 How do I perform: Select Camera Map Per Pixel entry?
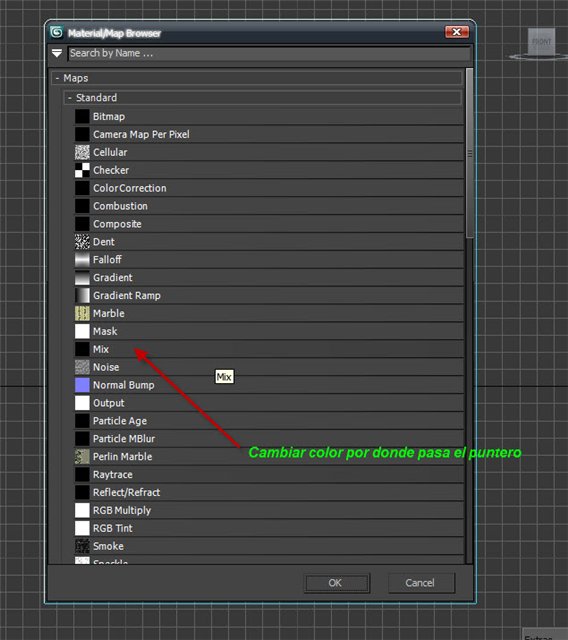[x=269, y=134]
